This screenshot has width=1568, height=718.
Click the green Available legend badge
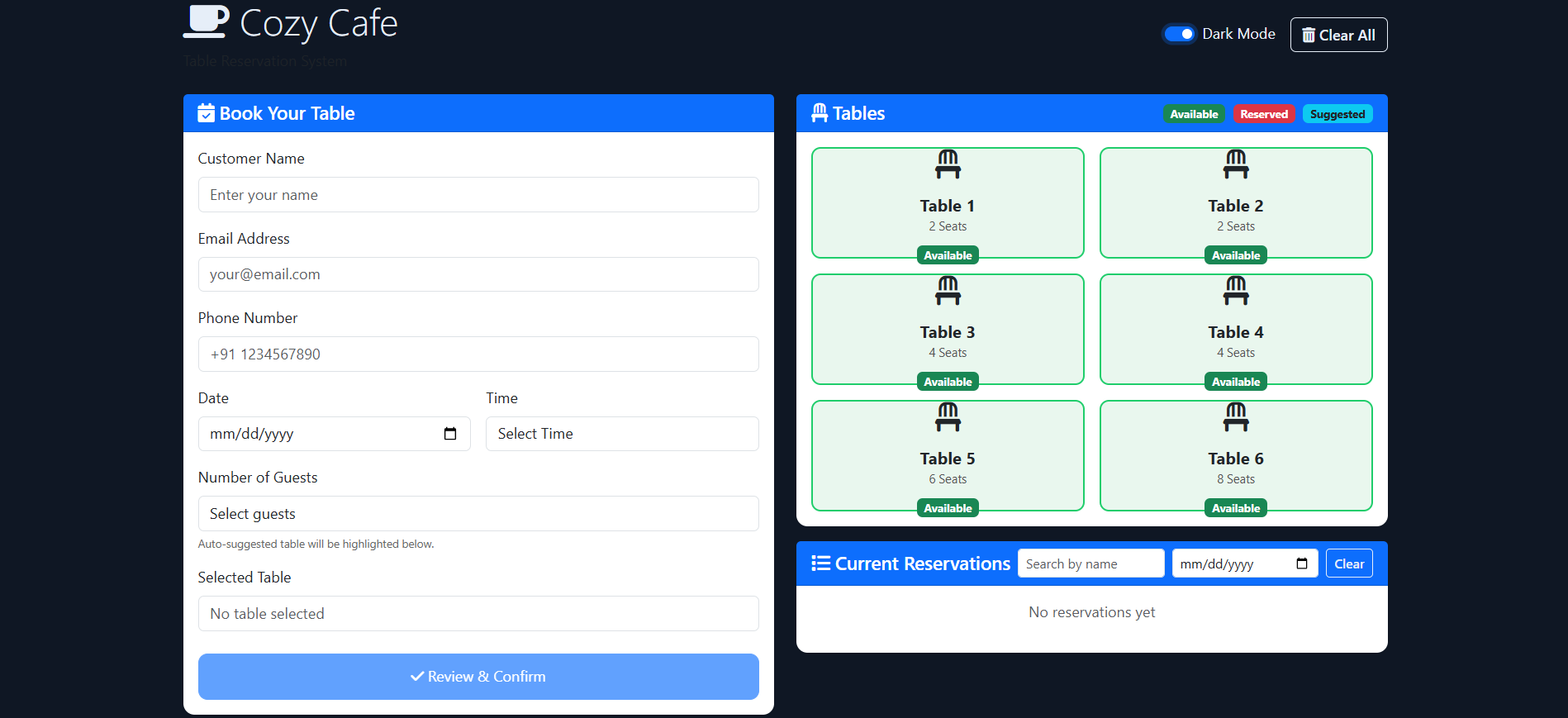point(1193,114)
